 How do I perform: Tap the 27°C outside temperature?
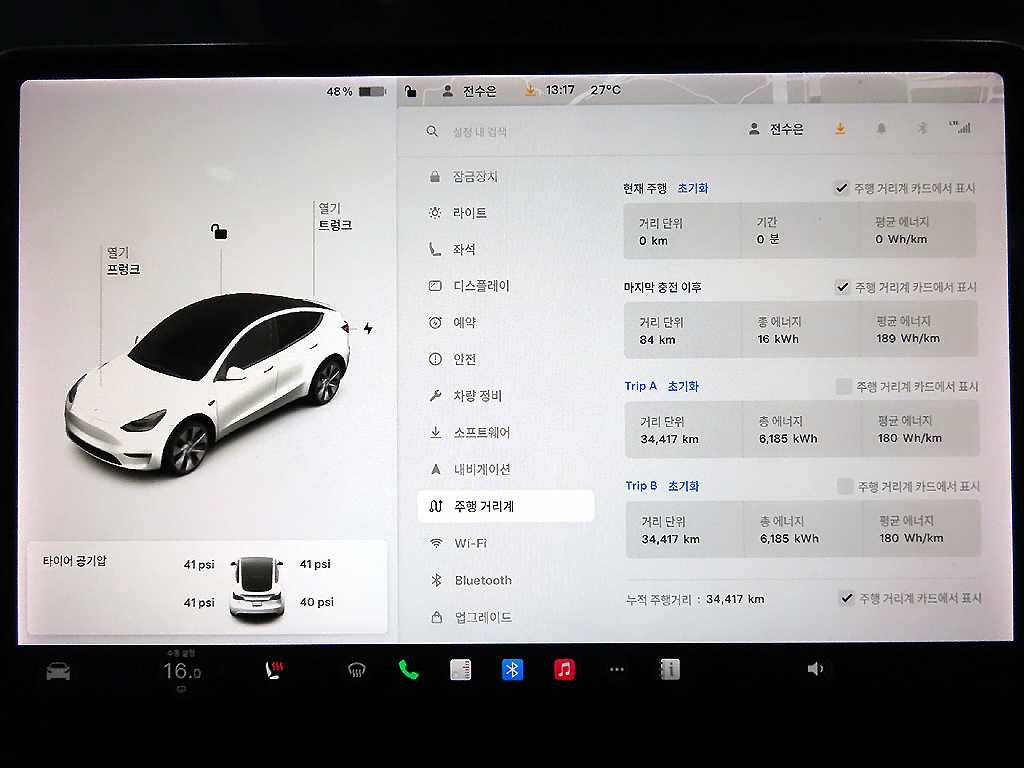click(x=605, y=90)
